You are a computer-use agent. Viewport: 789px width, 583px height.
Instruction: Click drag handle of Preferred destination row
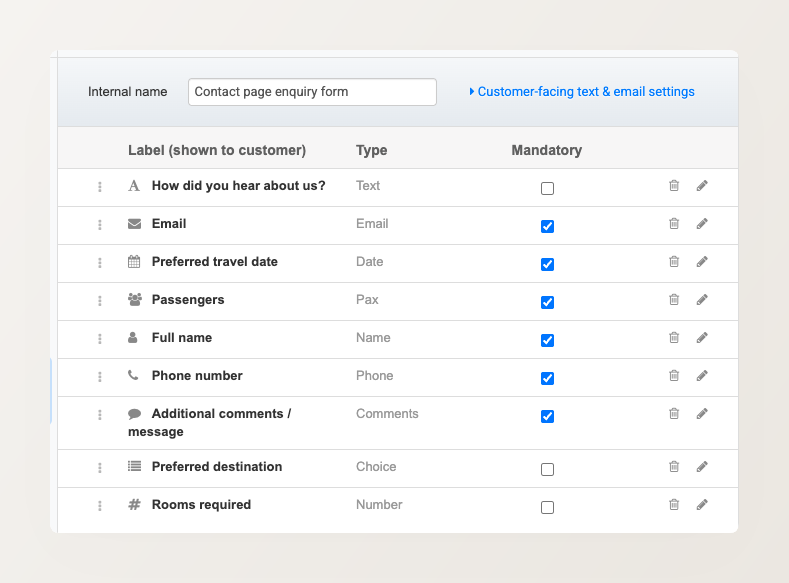click(x=100, y=468)
